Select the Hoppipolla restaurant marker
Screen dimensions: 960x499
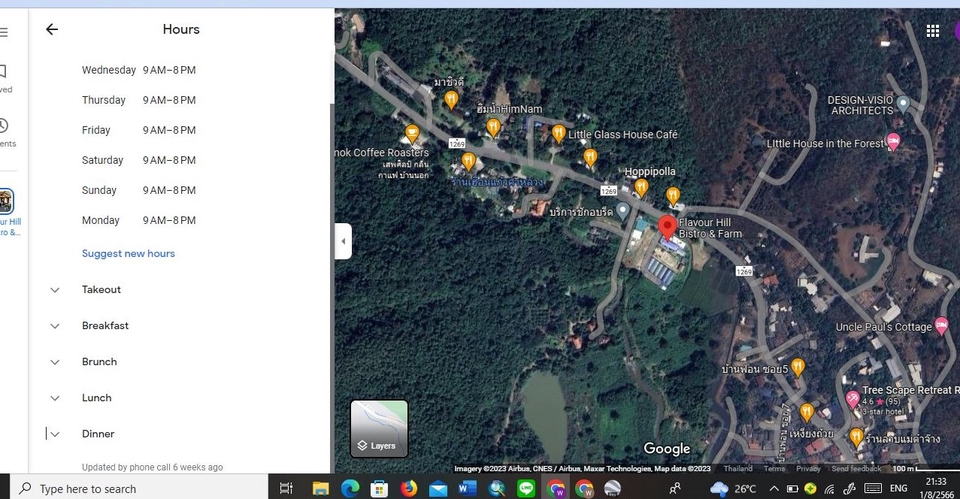point(641,187)
